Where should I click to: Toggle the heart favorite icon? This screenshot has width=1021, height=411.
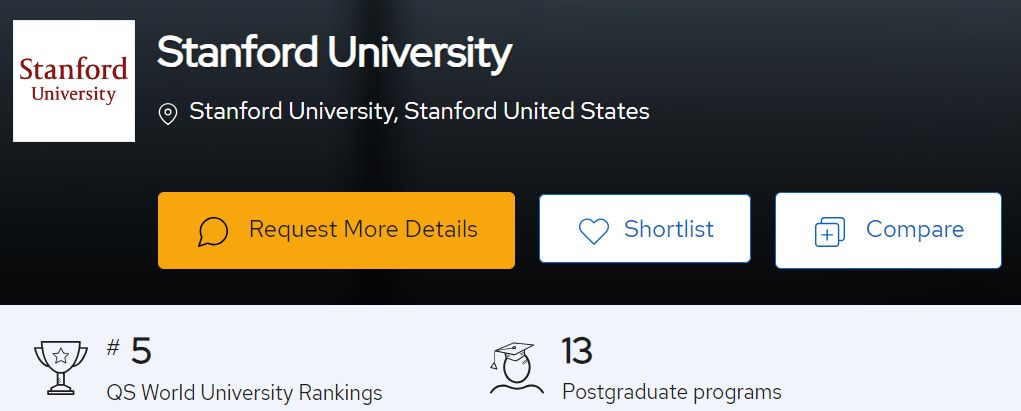click(594, 231)
